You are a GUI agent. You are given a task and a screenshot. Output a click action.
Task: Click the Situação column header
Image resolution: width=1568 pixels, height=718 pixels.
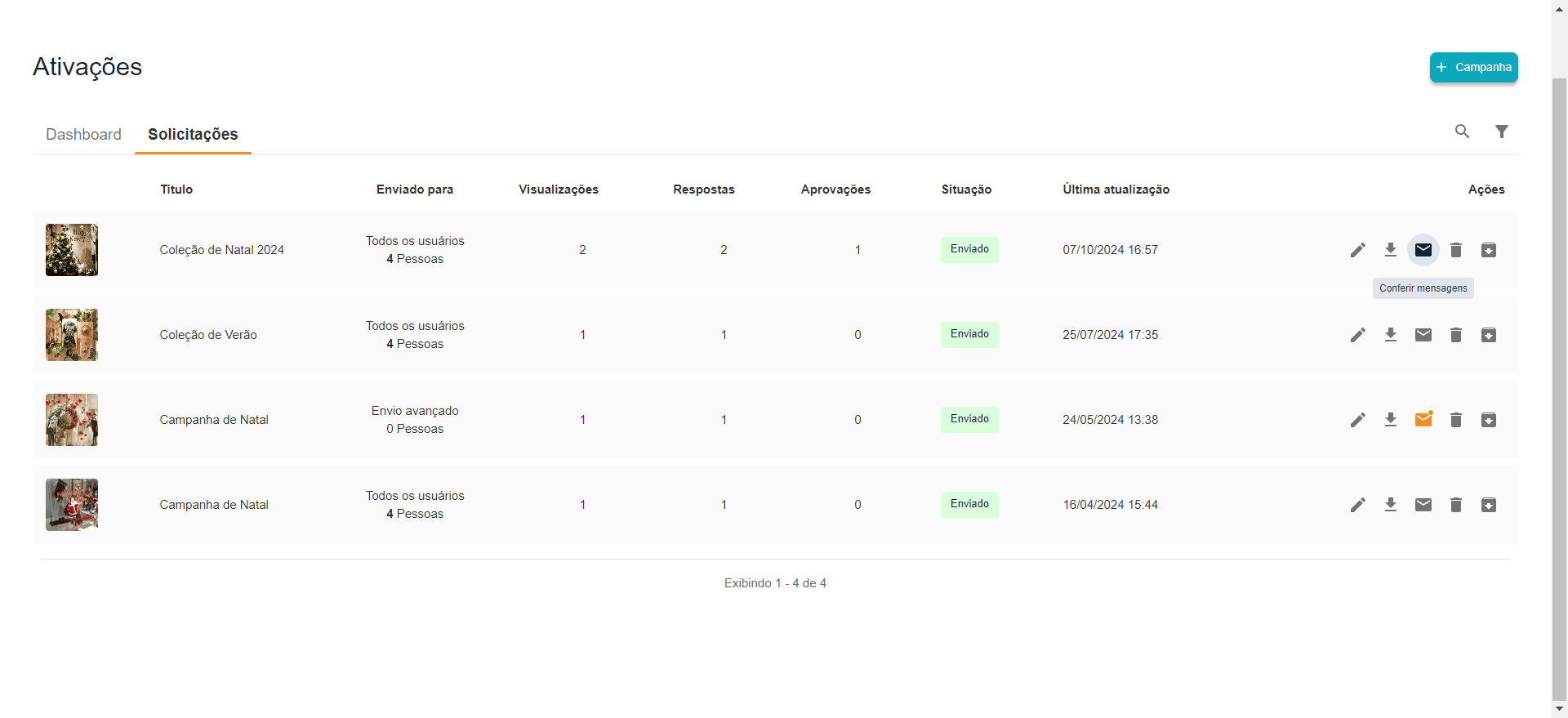coord(966,190)
